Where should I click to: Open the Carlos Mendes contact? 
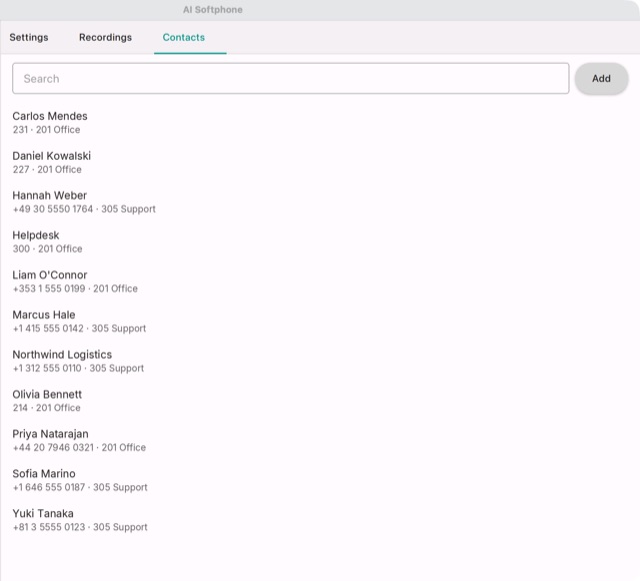(50, 116)
